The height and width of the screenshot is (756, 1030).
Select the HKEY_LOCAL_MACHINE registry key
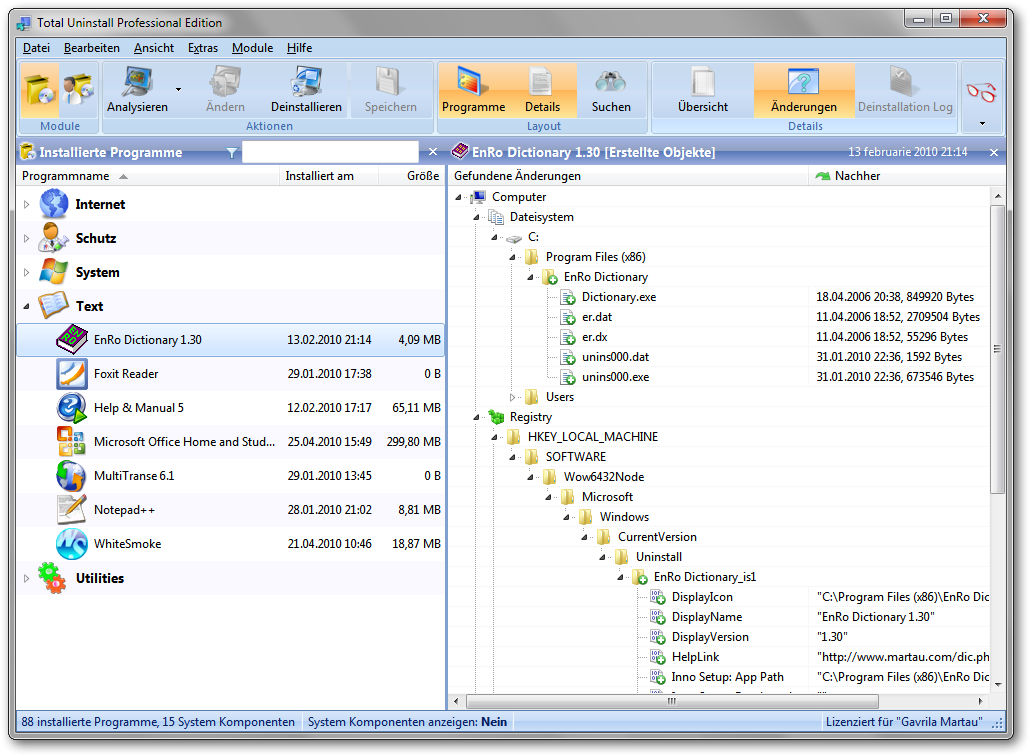[593, 437]
